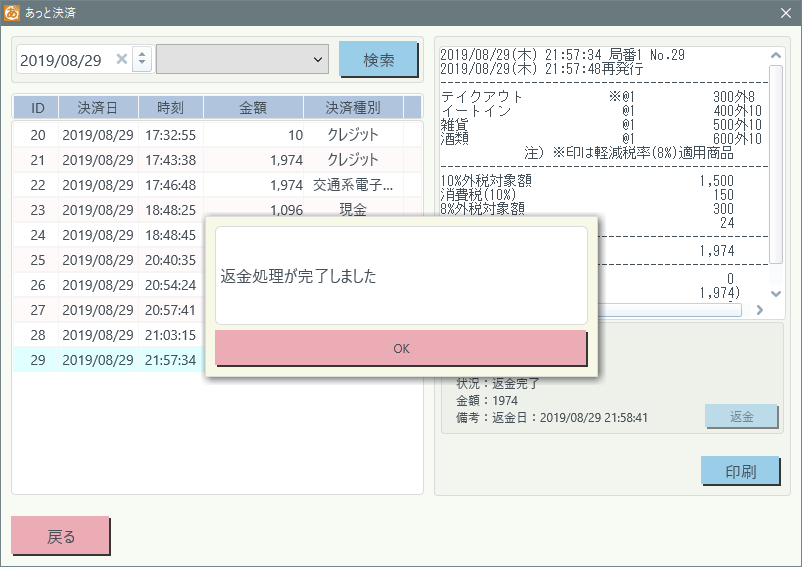Sort by the 決済日 column header
Screen dimensions: 802x567
point(97,107)
